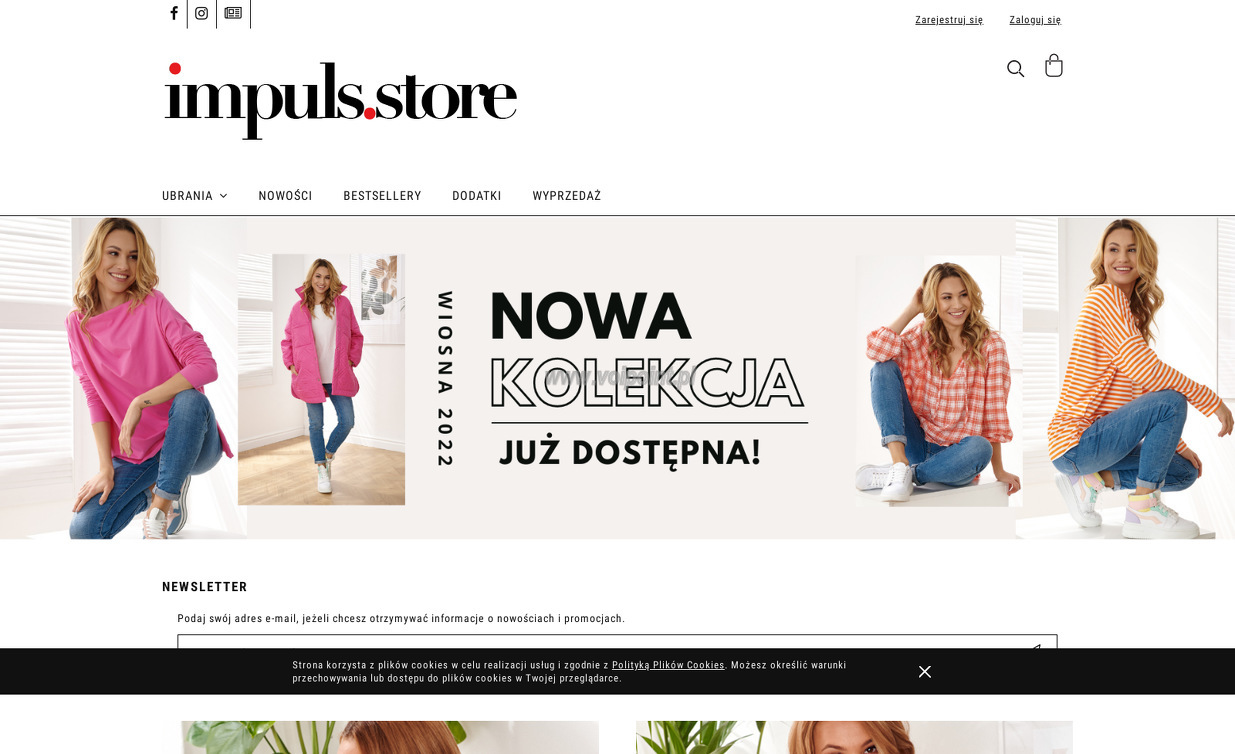Open the shopping bag cart icon
The width and height of the screenshot is (1235, 754).
(x=1053, y=66)
